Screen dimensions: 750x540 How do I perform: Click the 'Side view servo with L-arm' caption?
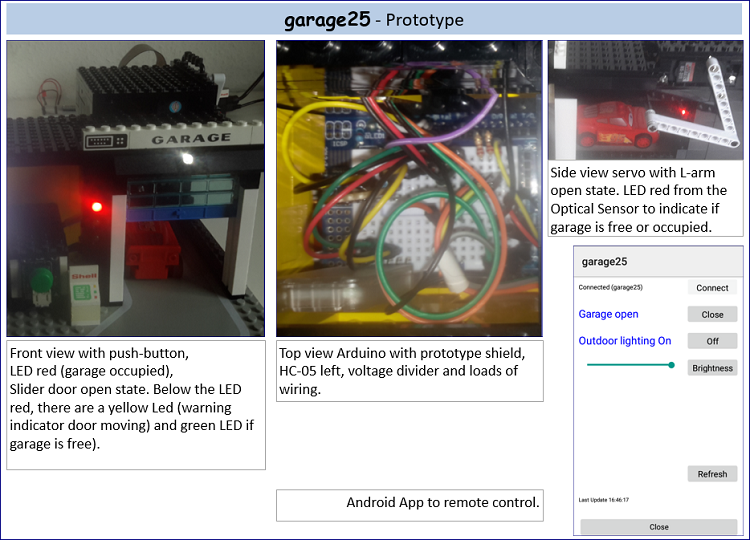[645, 198]
